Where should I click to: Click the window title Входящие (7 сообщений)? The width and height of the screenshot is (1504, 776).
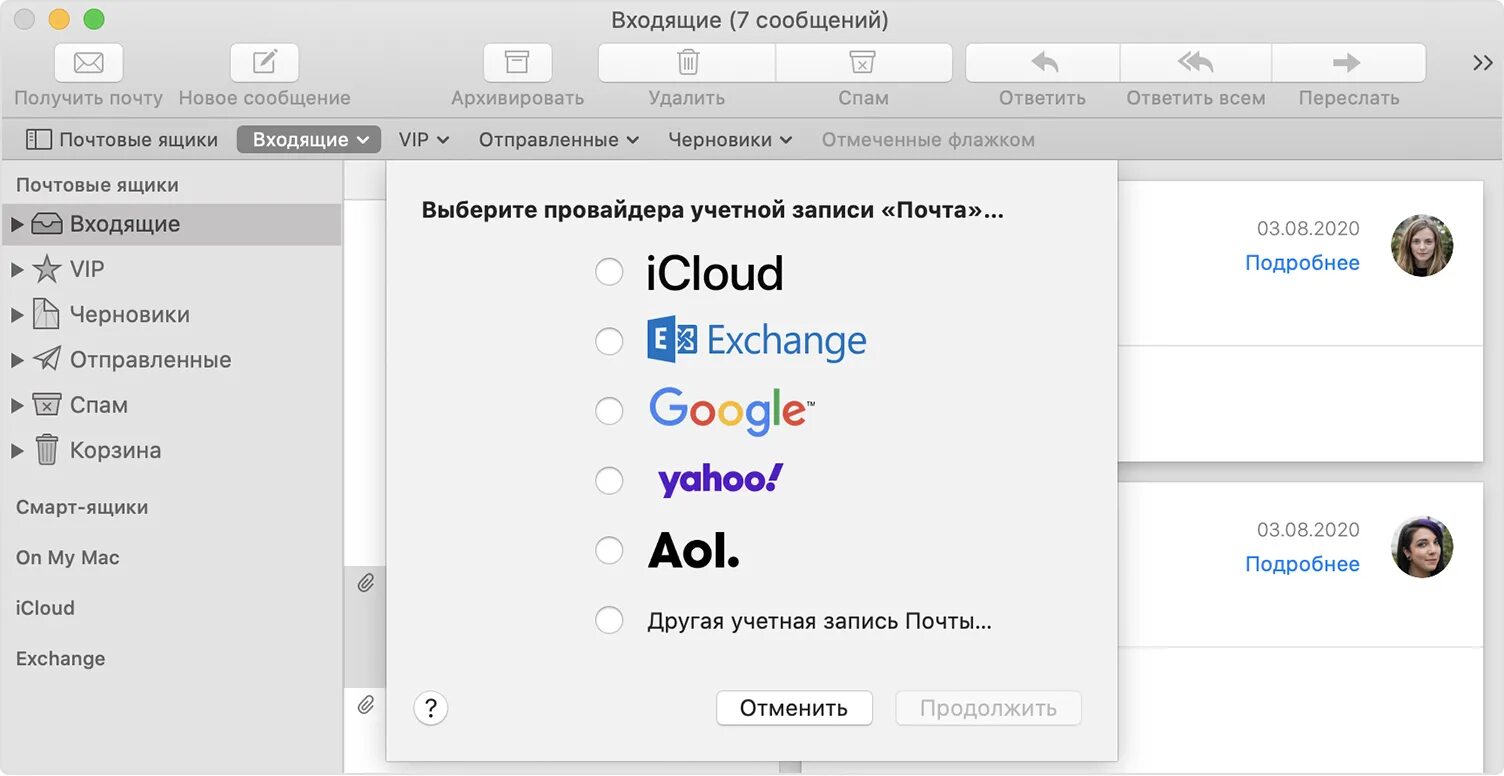(x=749, y=20)
